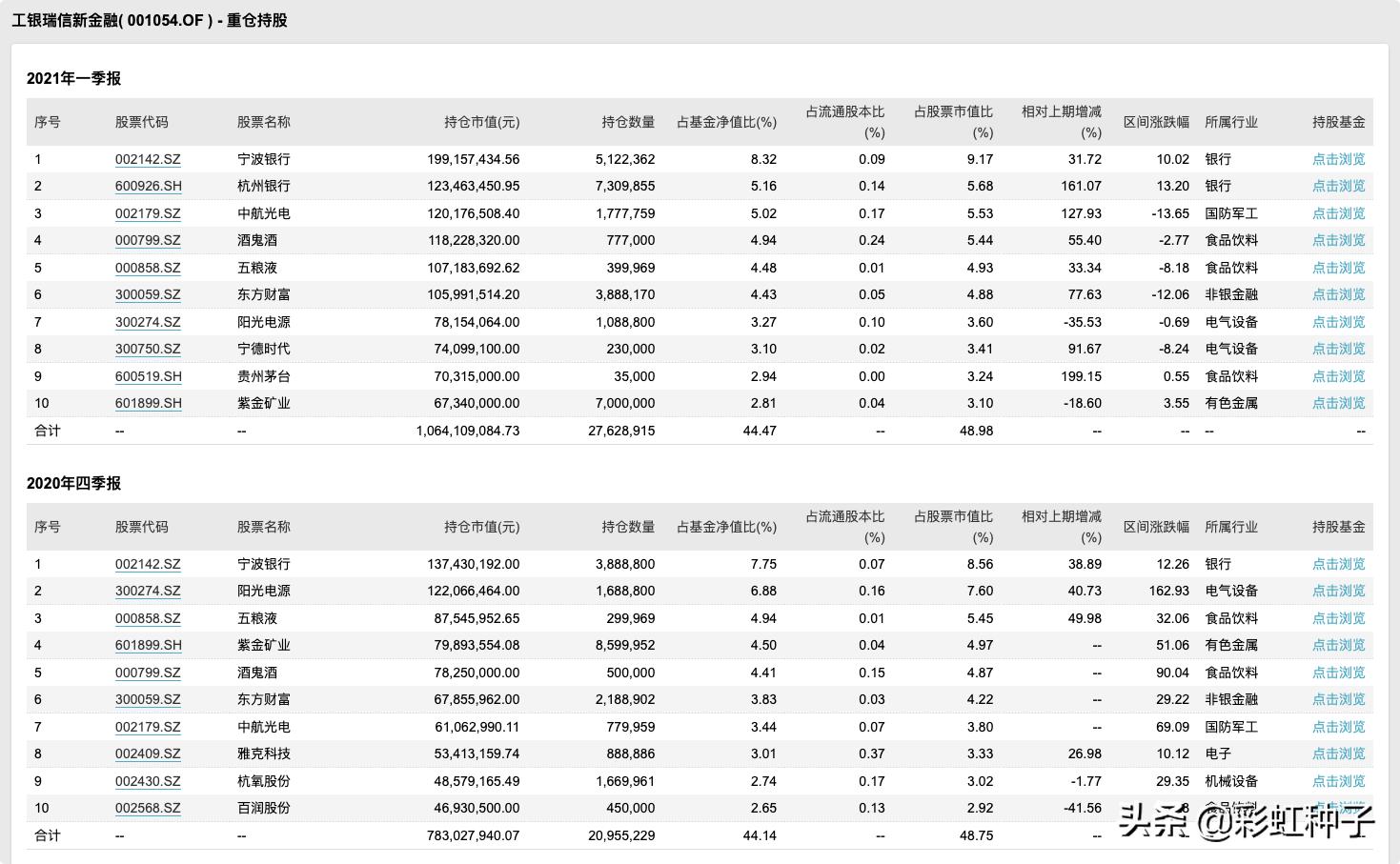Click 点击浏览 for 中航光电 in 2020年四季报
The image size is (1400, 864).
point(1338,727)
